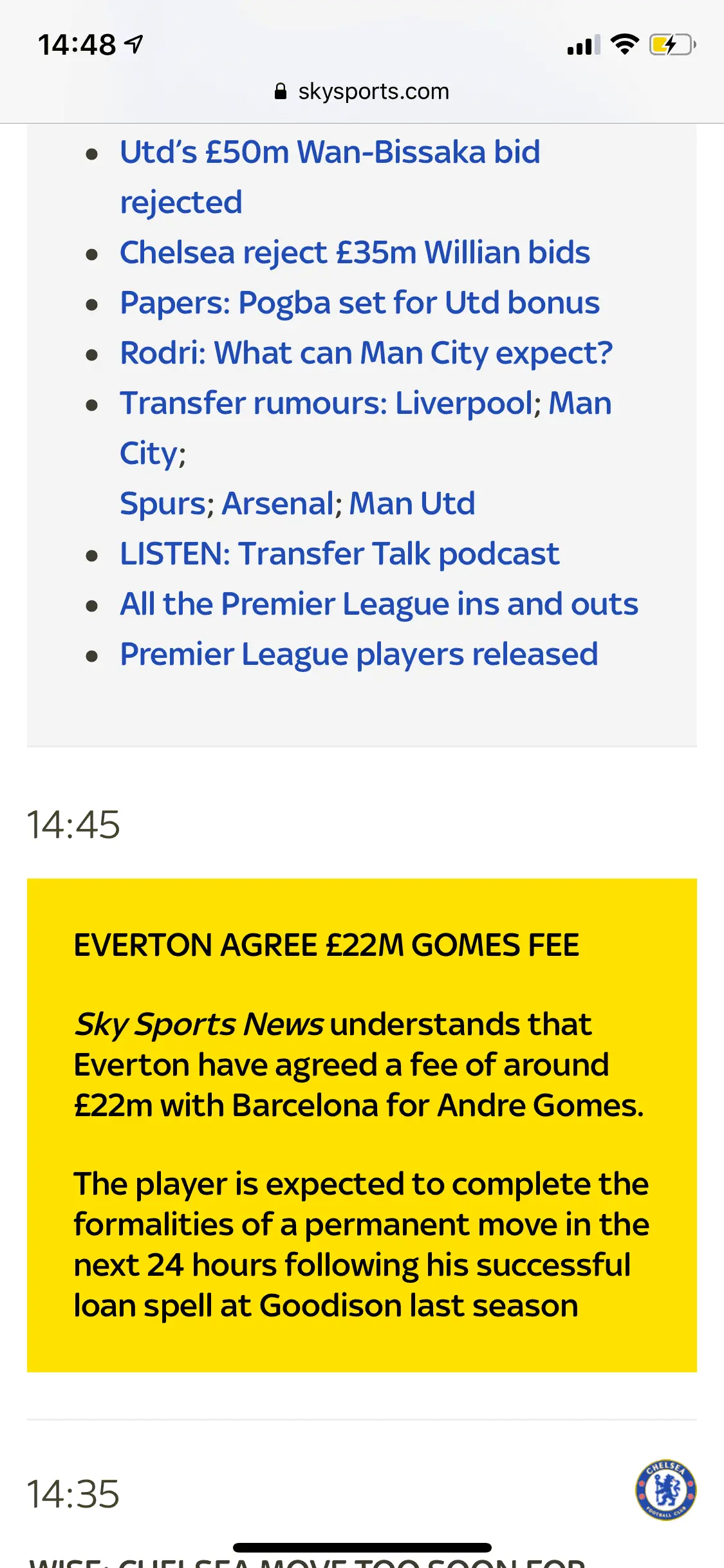View All the Premier League ins and outs
Screen dimensions: 724x1568
pyautogui.click(x=379, y=604)
